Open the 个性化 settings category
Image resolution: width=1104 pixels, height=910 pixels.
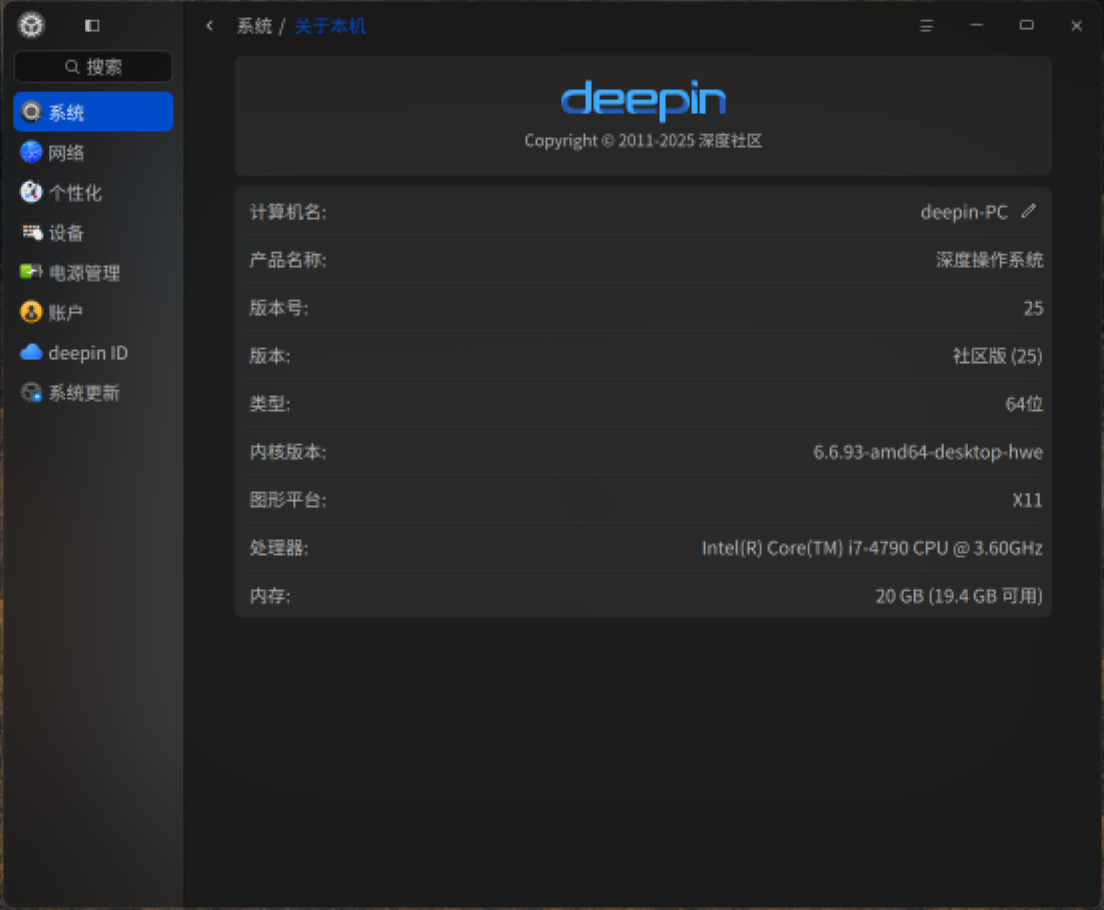click(x=93, y=192)
